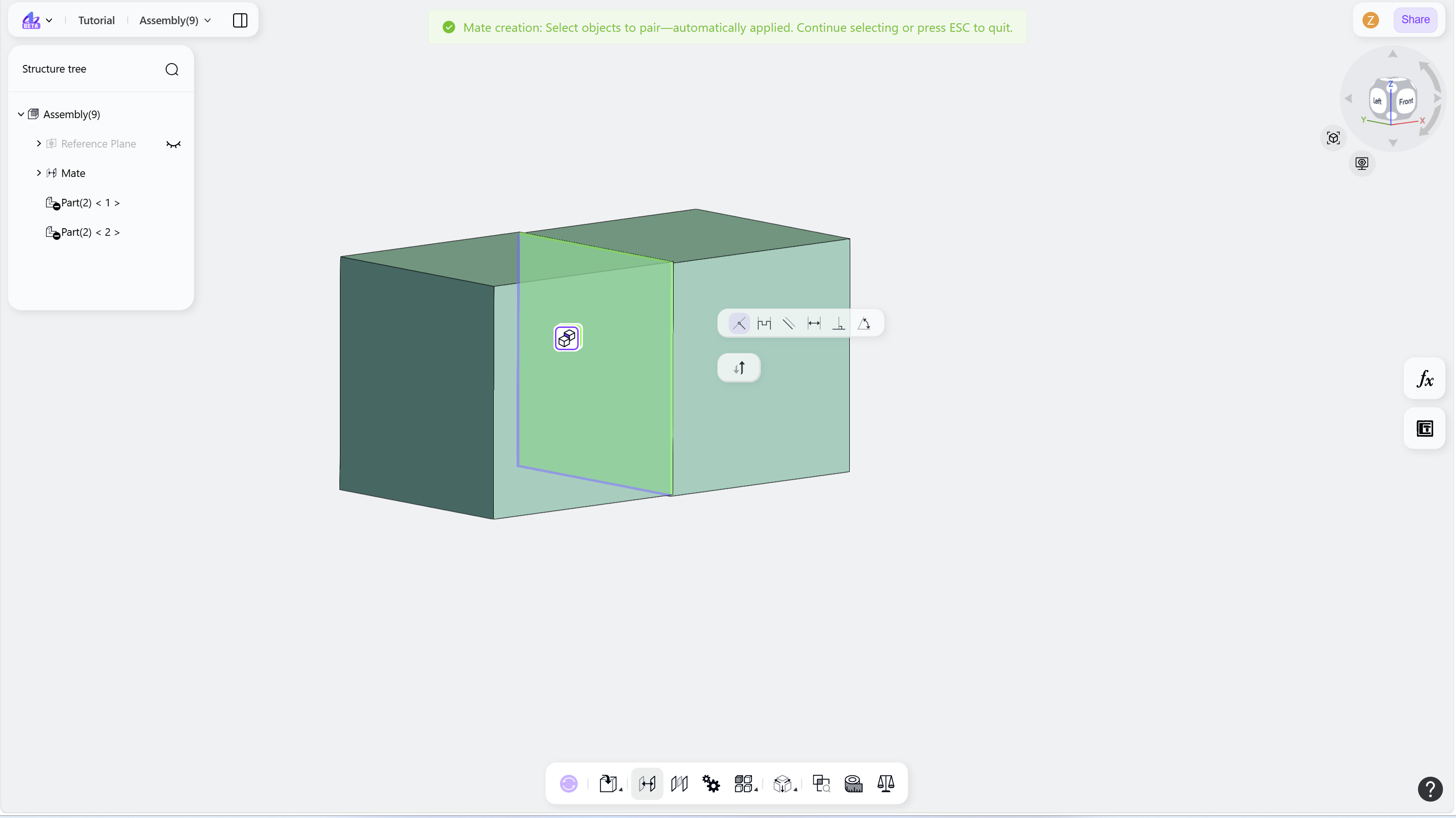Click the fit-view cube icon near view cube
This screenshot has height=818, width=1456.
(1334, 138)
